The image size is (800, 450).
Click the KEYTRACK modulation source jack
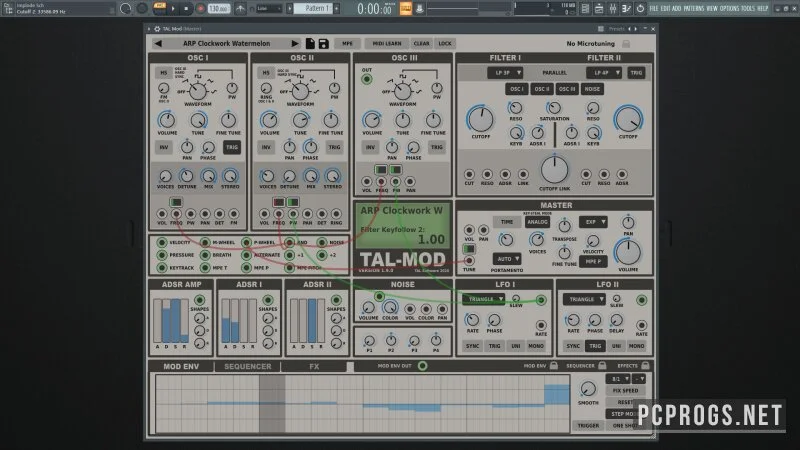[x=162, y=267]
